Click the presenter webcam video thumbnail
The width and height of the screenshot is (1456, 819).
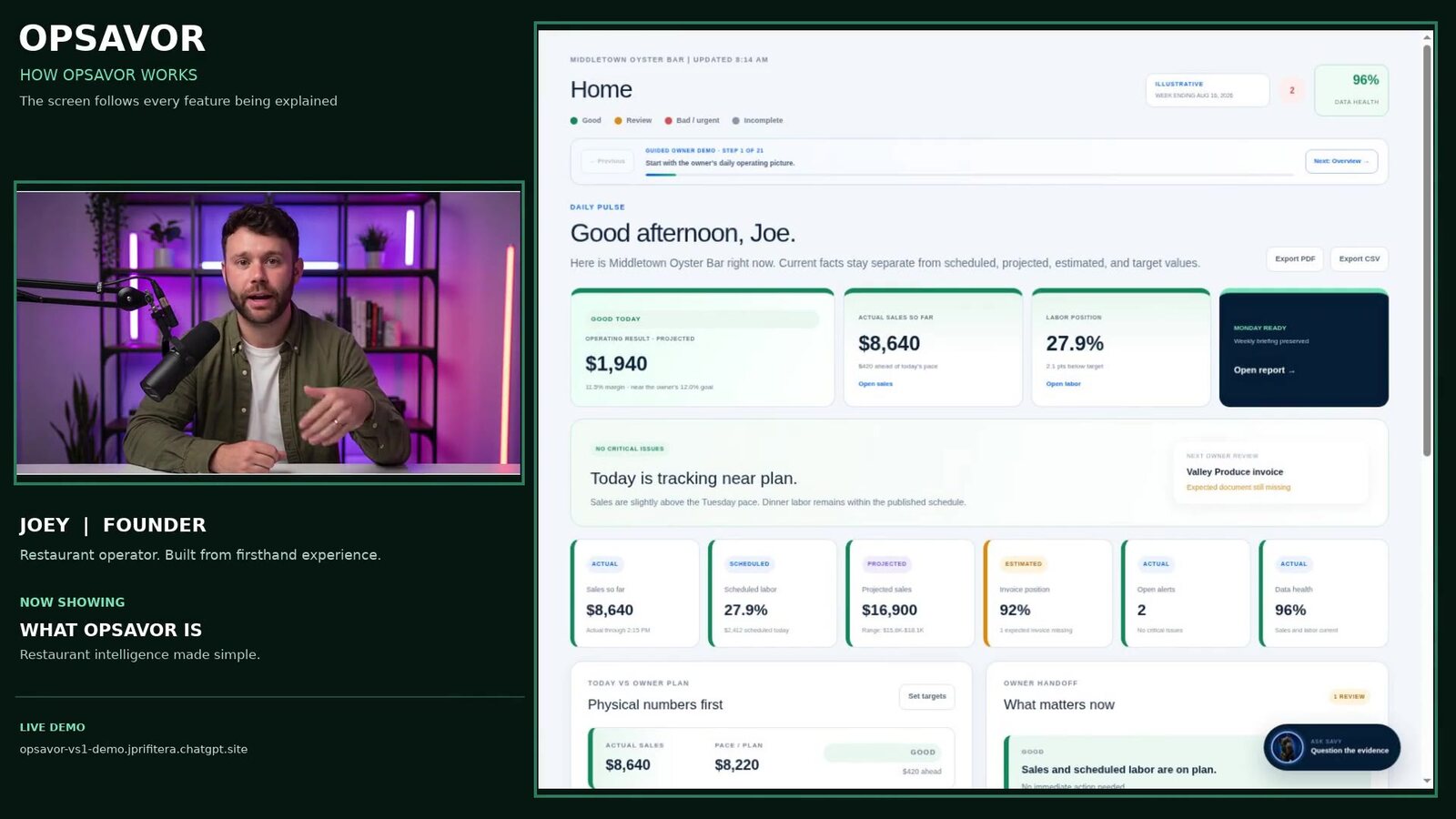pyautogui.click(x=269, y=333)
